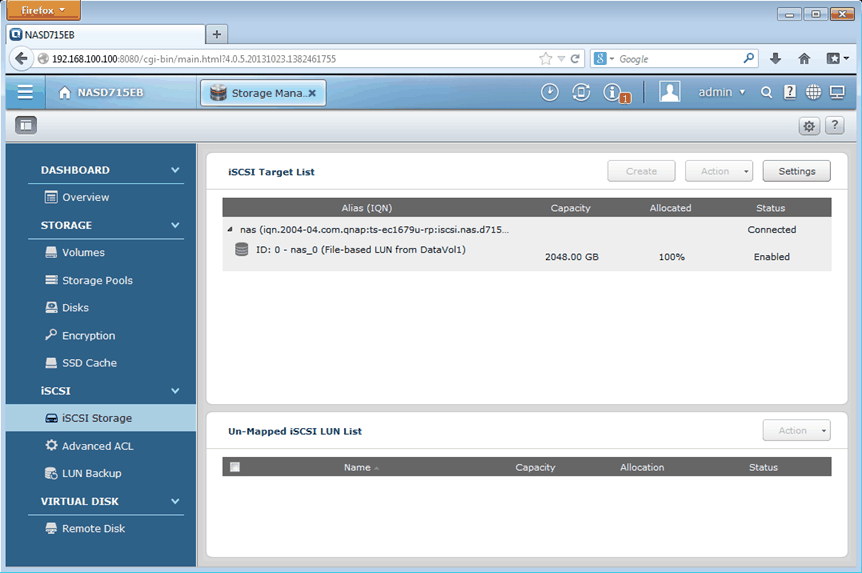Viewport: 862px width, 573px height.
Task: Open the desktop monitor icon in the NAS header
Action: click(x=837, y=92)
